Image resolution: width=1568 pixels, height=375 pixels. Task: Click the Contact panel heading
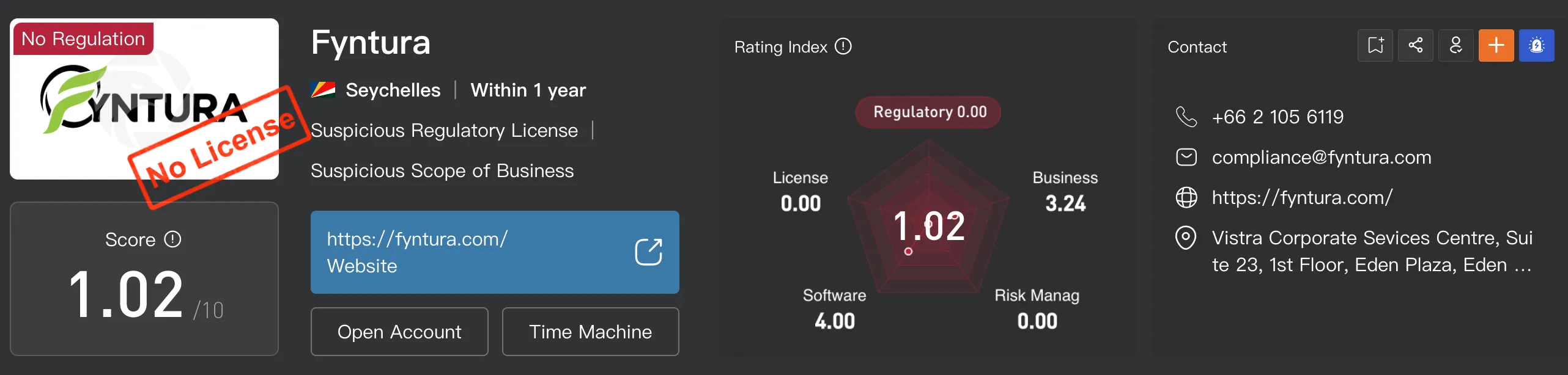pos(1197,47)
